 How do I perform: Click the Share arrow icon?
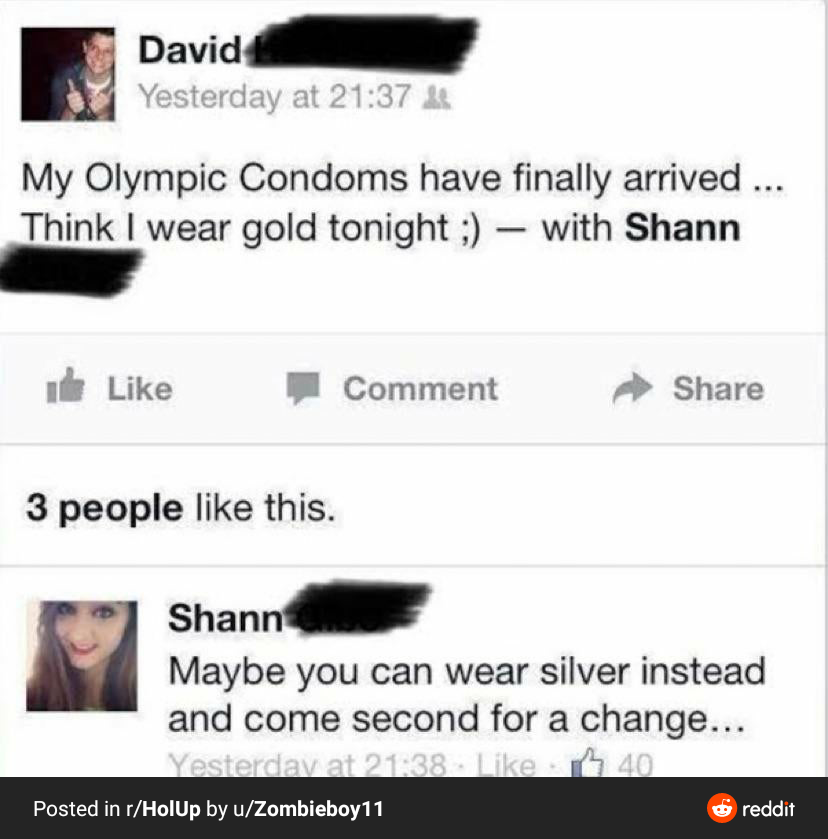[x=632, y=387]
